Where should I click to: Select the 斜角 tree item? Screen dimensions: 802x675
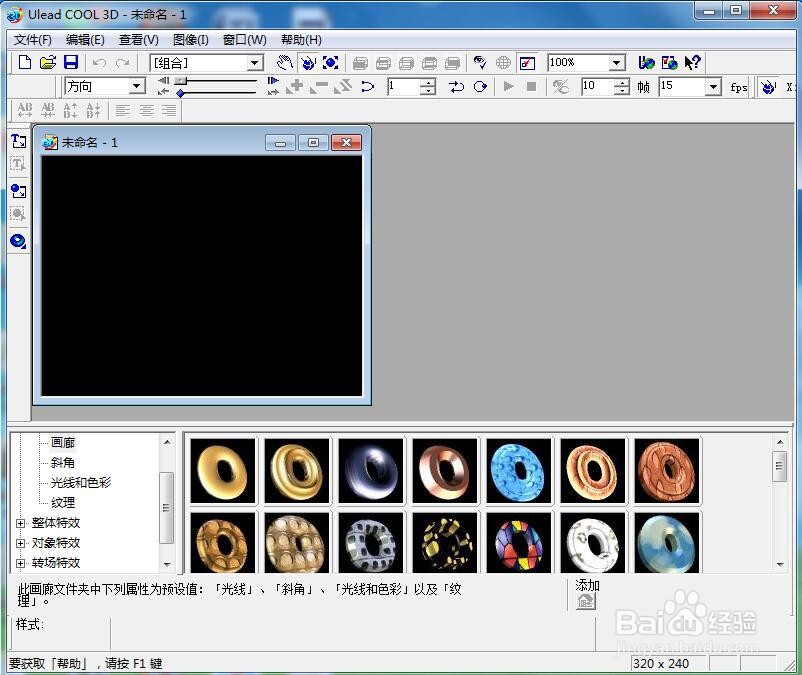click(63, 463)
